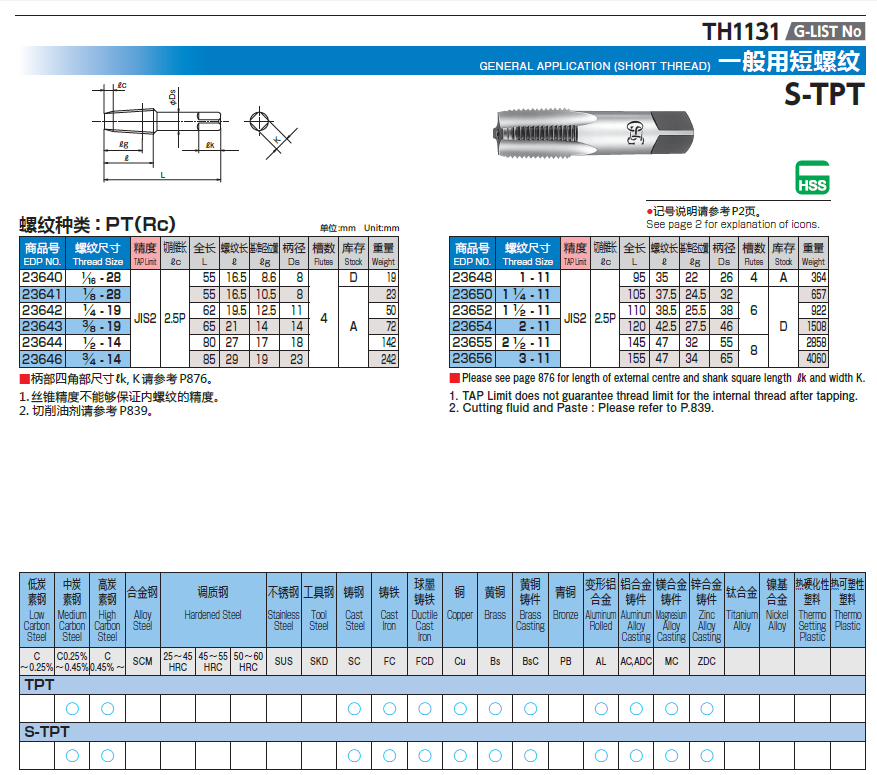Select EDP number 23646
Screen dimensions: 877x775
coord(43,359)
